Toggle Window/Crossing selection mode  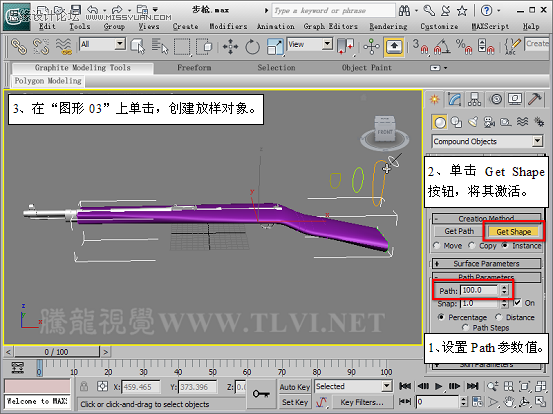tap(204, 46)
